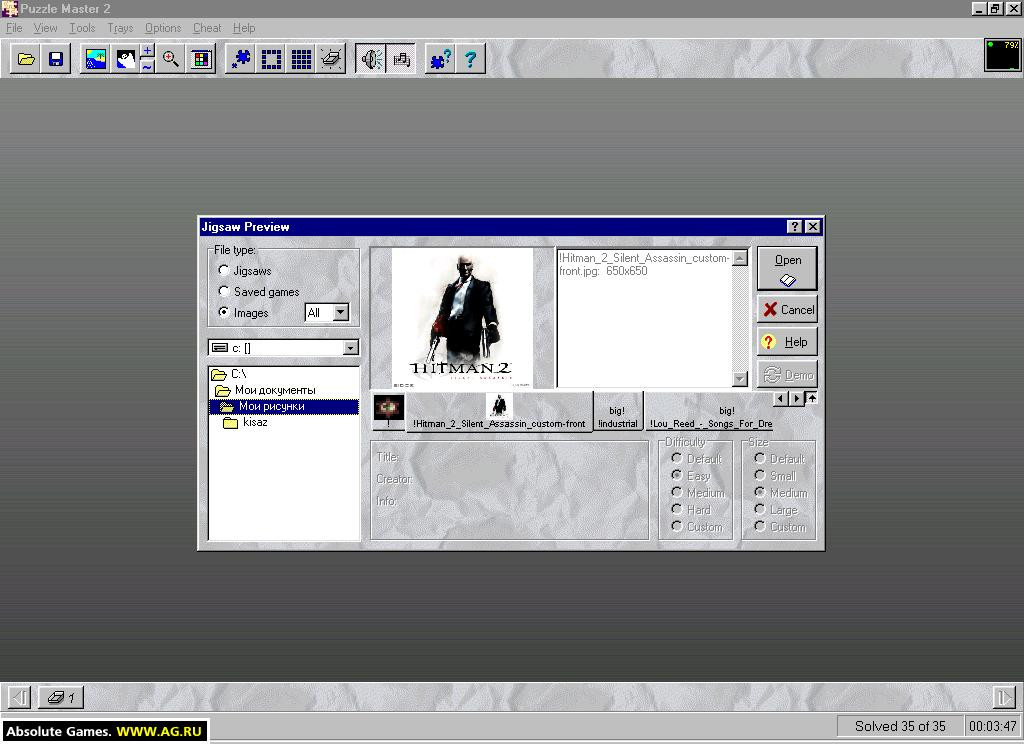
Task: Click the blue tilde toolbar button
Action: 148,67
